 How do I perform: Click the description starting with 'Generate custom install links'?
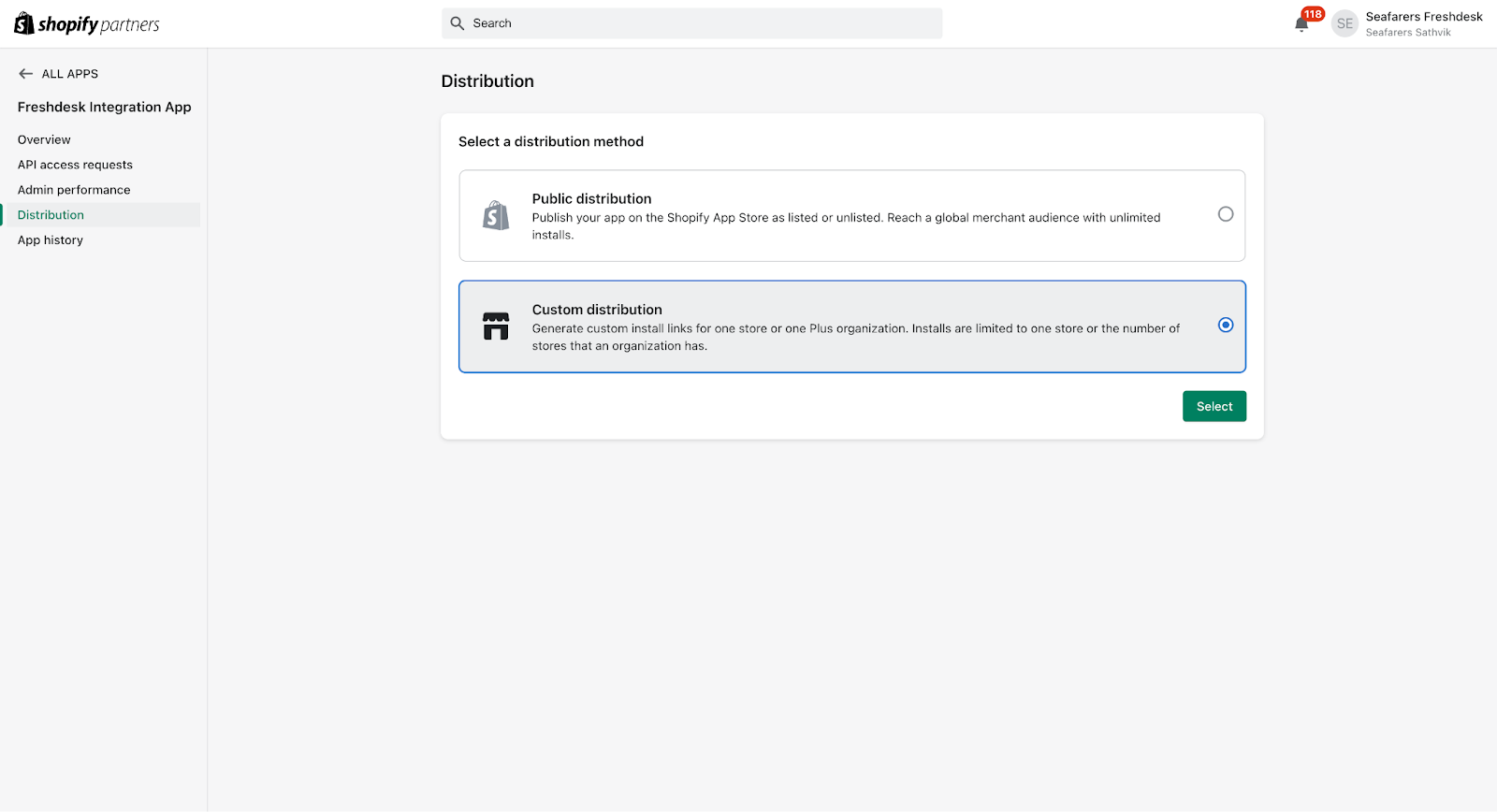(x=856, y=337)
